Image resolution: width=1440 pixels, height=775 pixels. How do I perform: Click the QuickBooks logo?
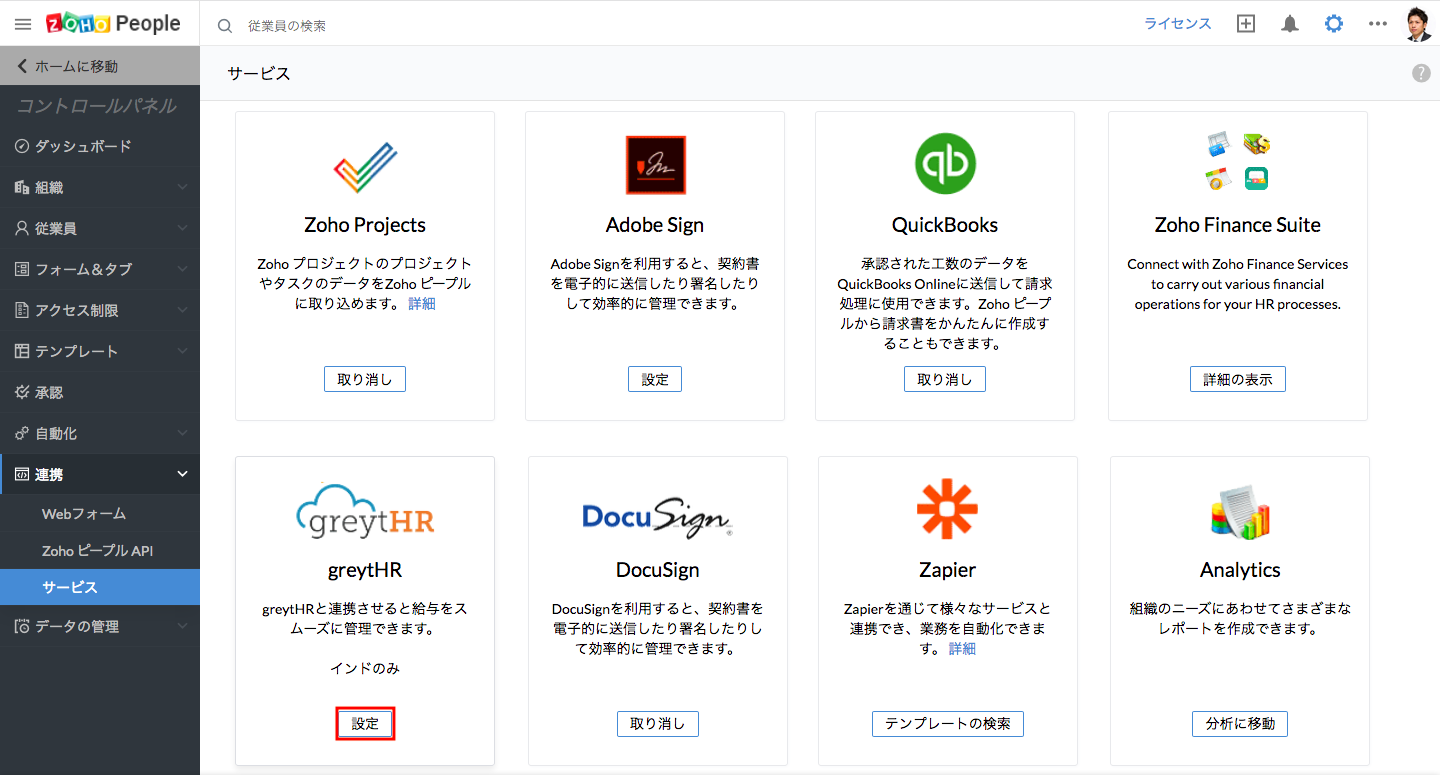point(945,164)
